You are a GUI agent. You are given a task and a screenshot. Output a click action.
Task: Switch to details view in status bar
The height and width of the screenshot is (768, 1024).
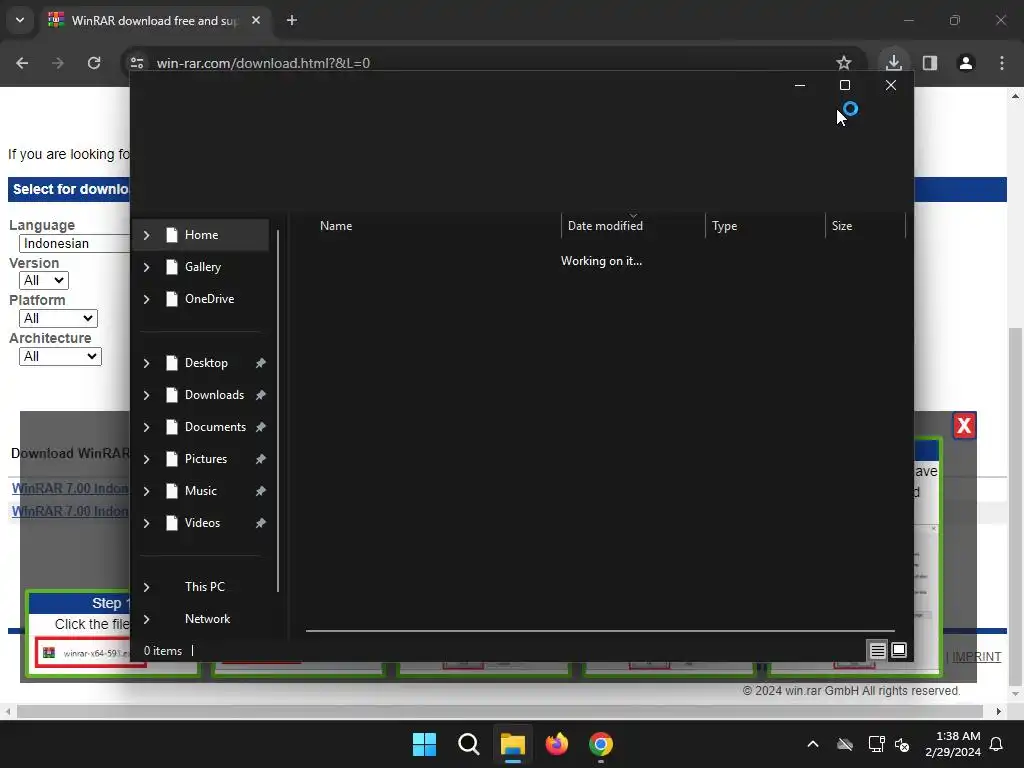(x=877, y=650)
